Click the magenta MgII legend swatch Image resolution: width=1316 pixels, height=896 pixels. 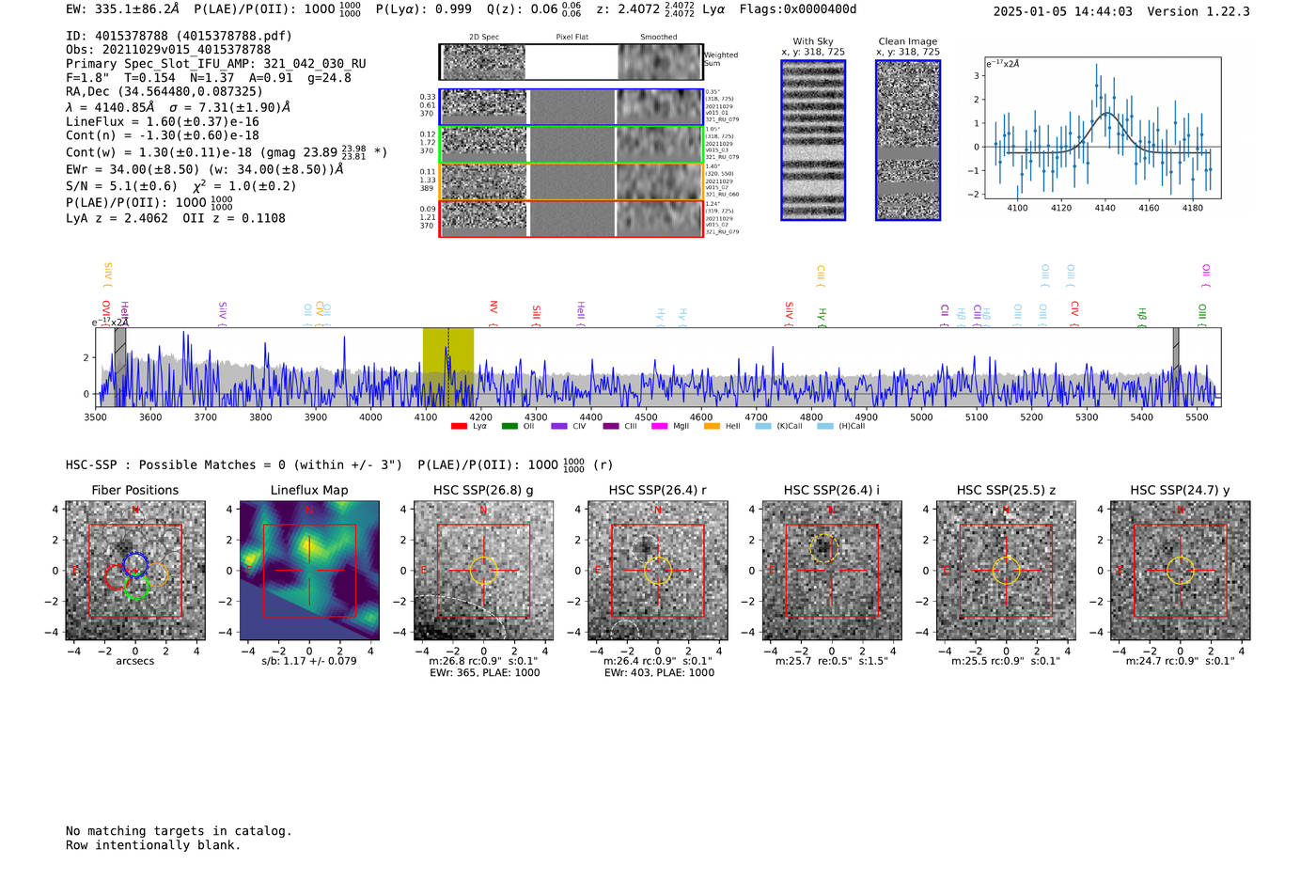click(659, 426)
